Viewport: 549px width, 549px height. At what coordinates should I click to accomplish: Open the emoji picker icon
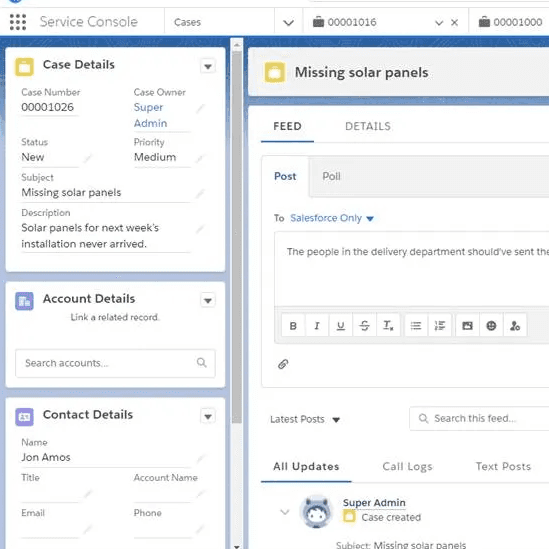tap(491, 326)
